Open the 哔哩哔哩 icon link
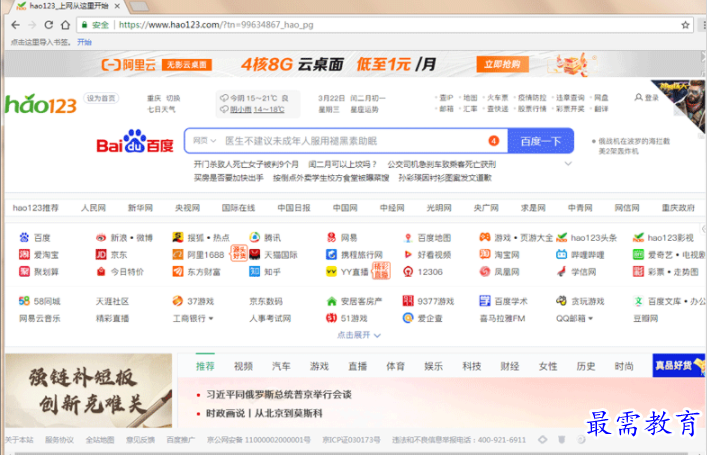The width and height of the screenshot is (708, 455). (561, 255)
